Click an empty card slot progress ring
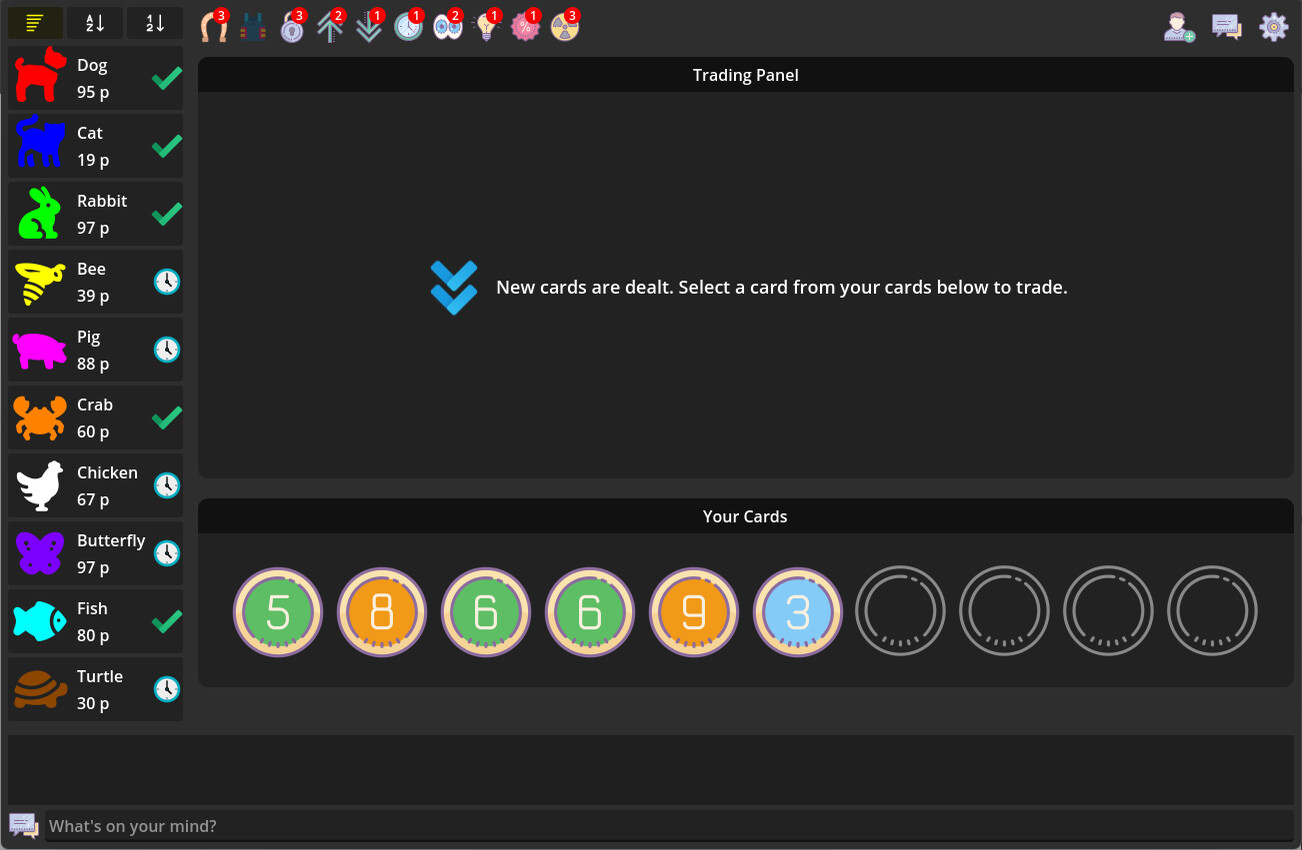This screenshot has width=1302, height=850. point(900,610)
